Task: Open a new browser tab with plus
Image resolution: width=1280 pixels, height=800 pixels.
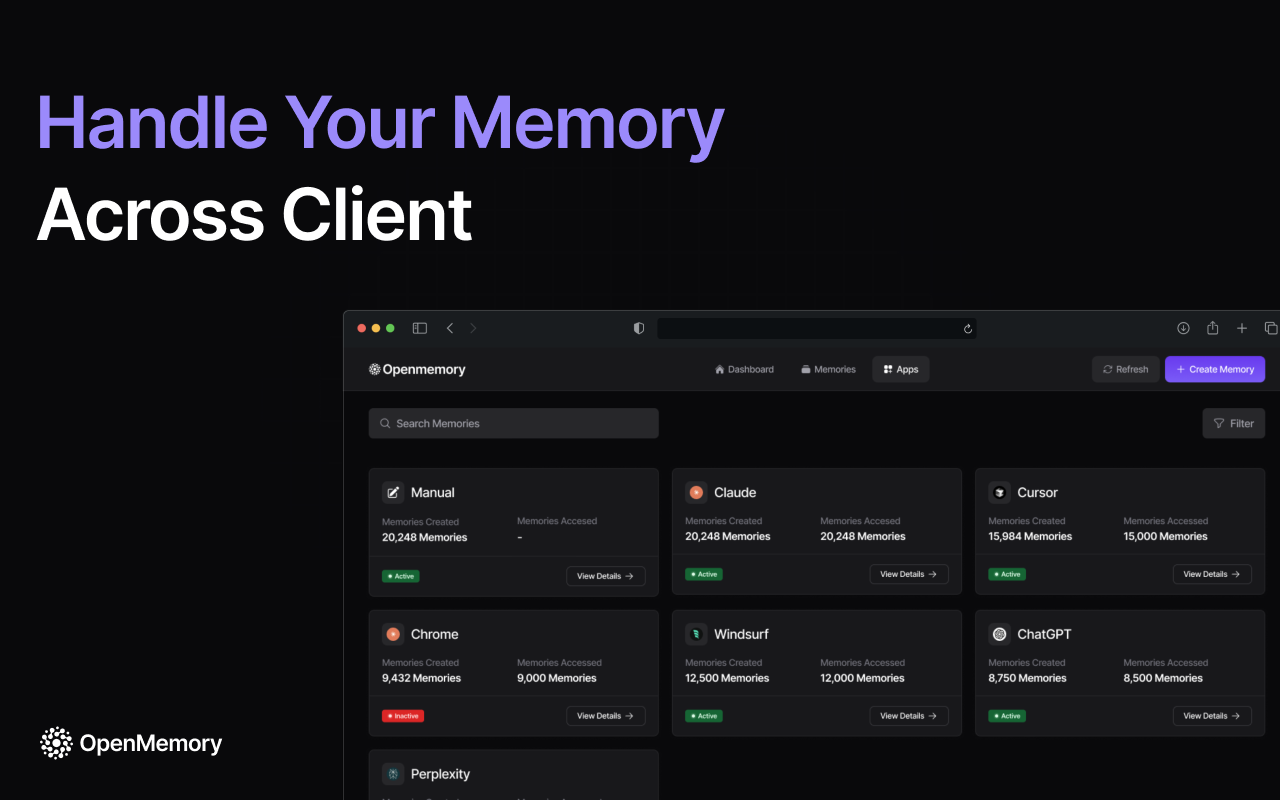Action: tap(1242, 328)
